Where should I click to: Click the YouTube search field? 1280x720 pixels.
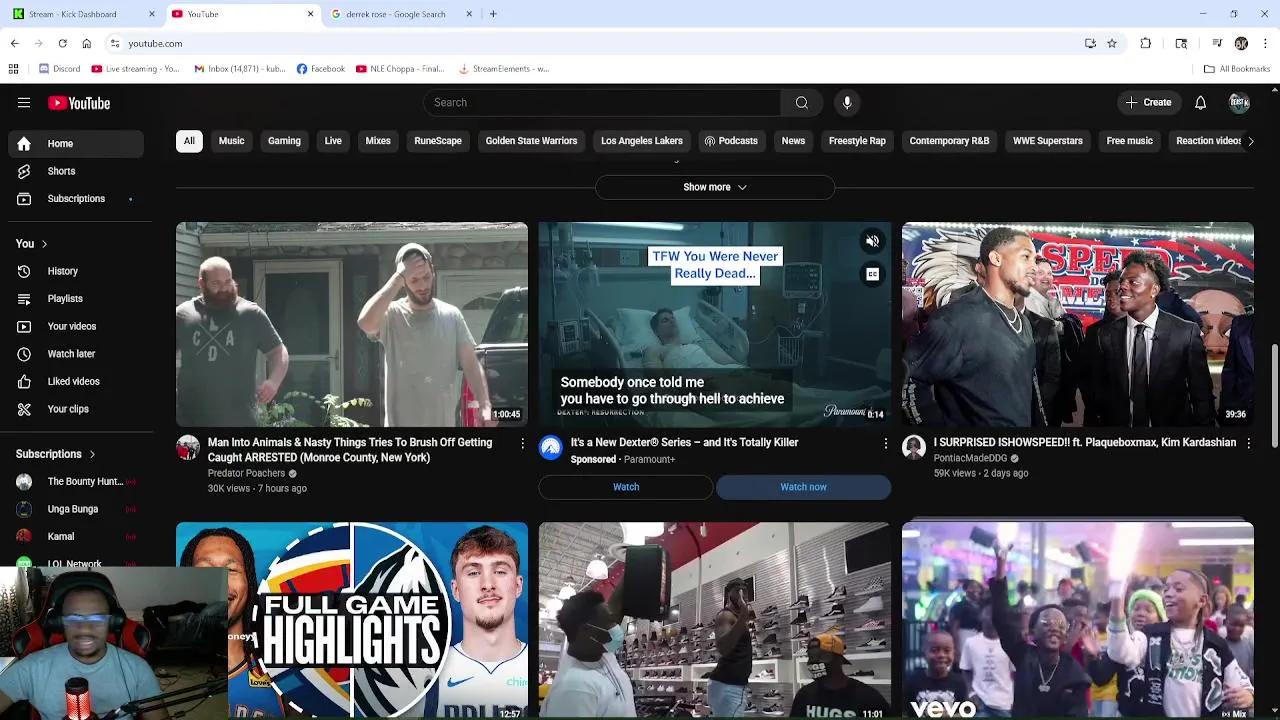click(x=602, y=103)
